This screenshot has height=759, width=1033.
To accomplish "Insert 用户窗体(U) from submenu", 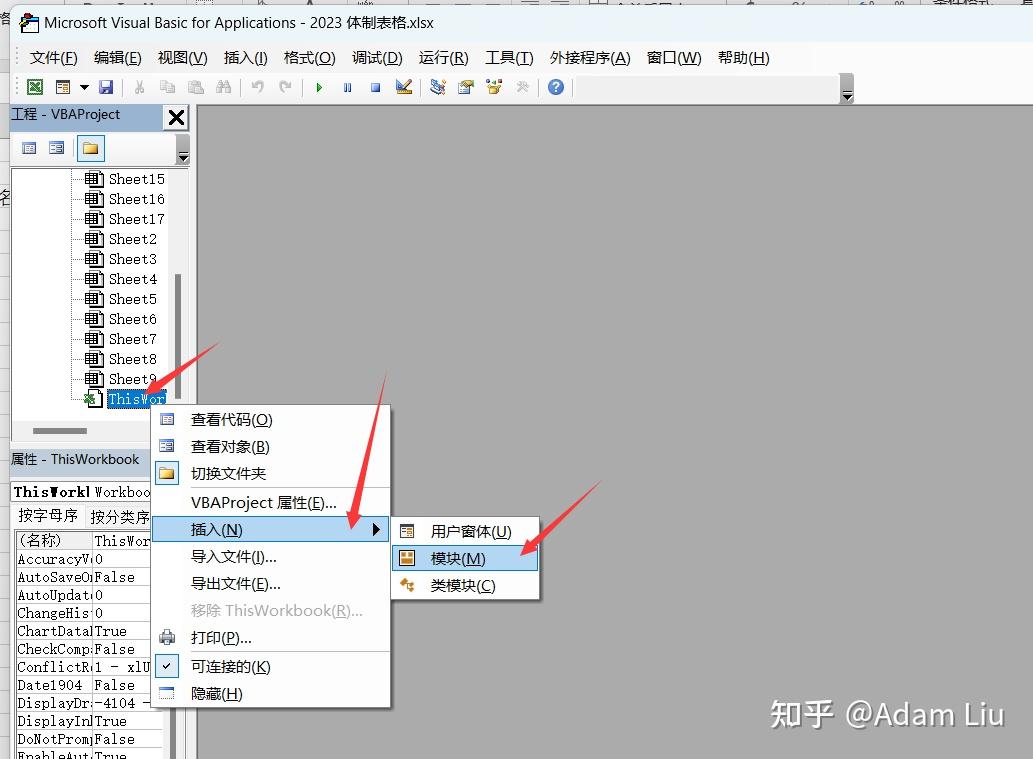I will tap(465, 532).
